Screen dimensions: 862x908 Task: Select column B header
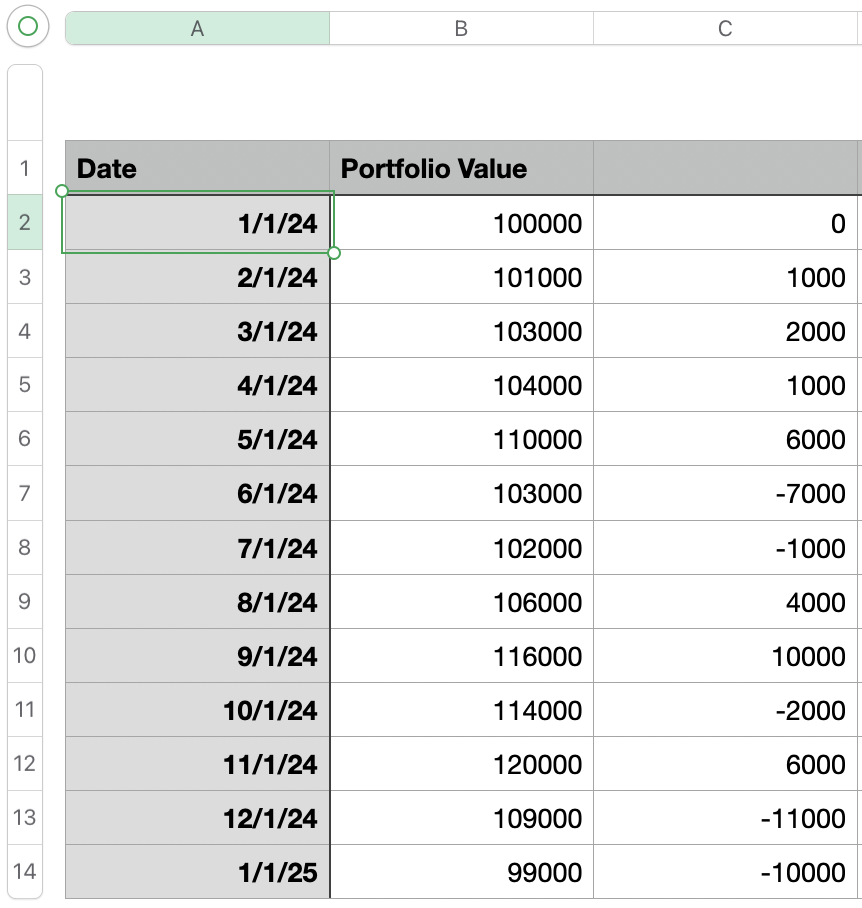(x=461, y=29)
